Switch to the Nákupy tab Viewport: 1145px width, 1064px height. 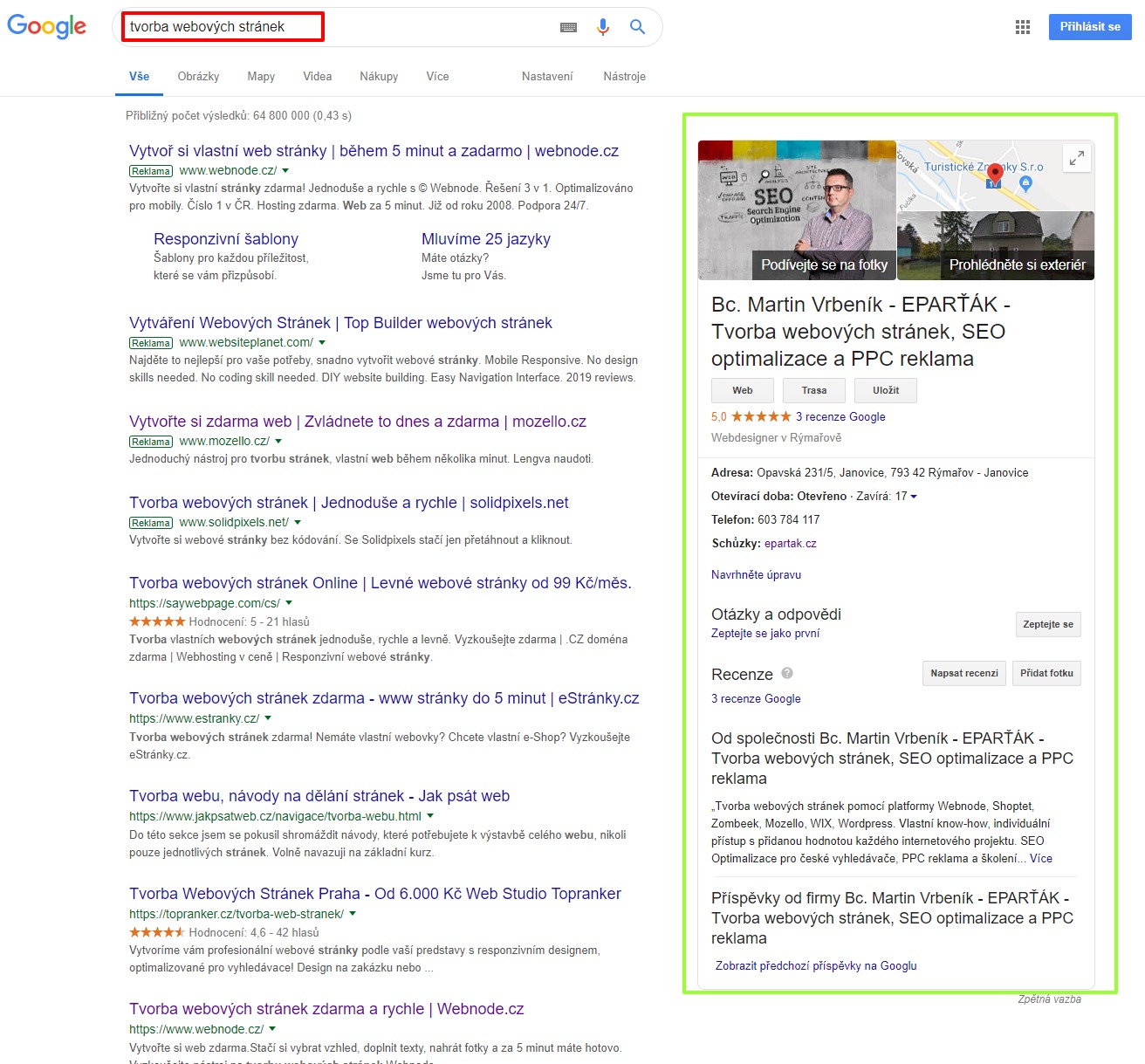[379, 77]
